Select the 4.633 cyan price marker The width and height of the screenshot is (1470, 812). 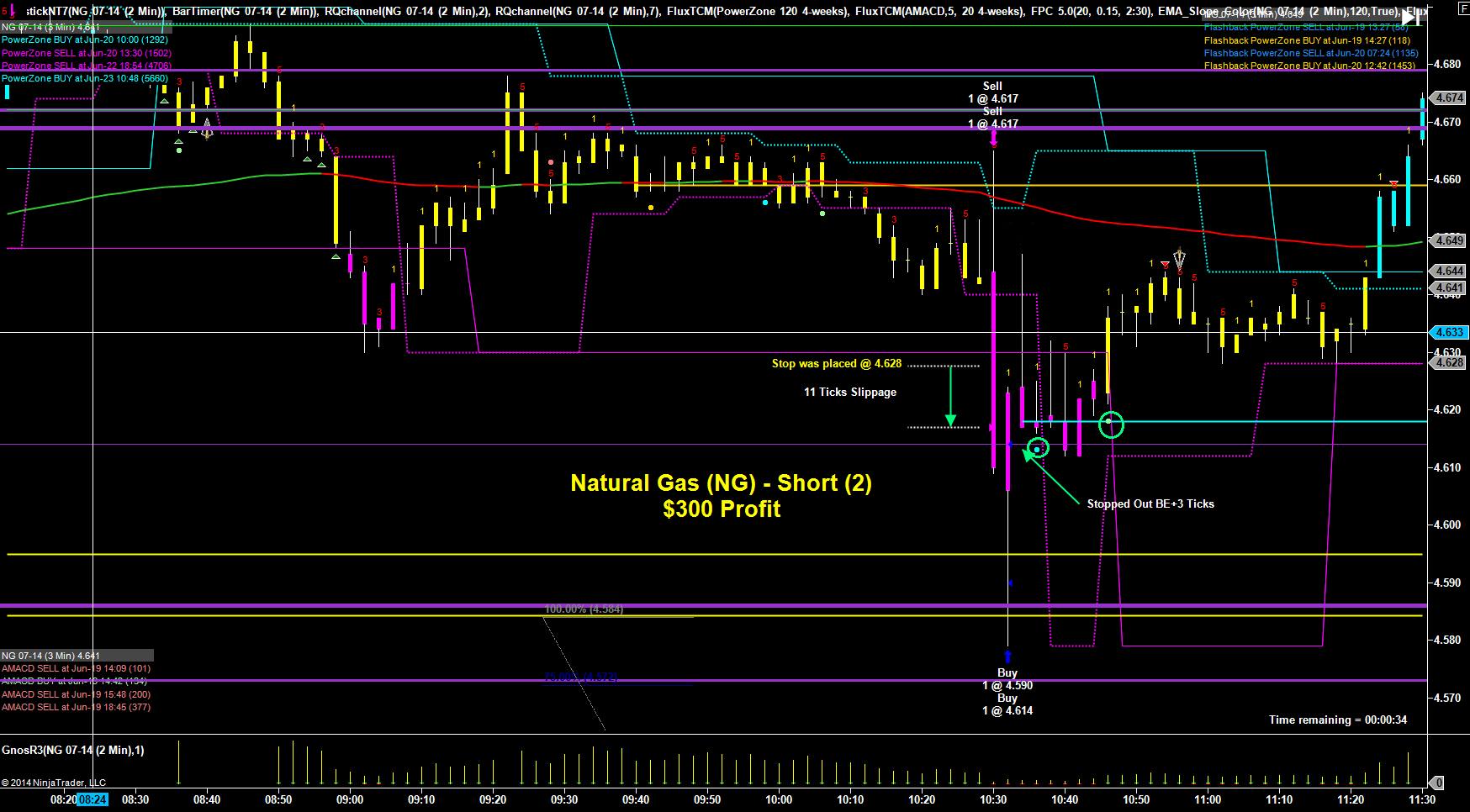tap(1449, 332)
